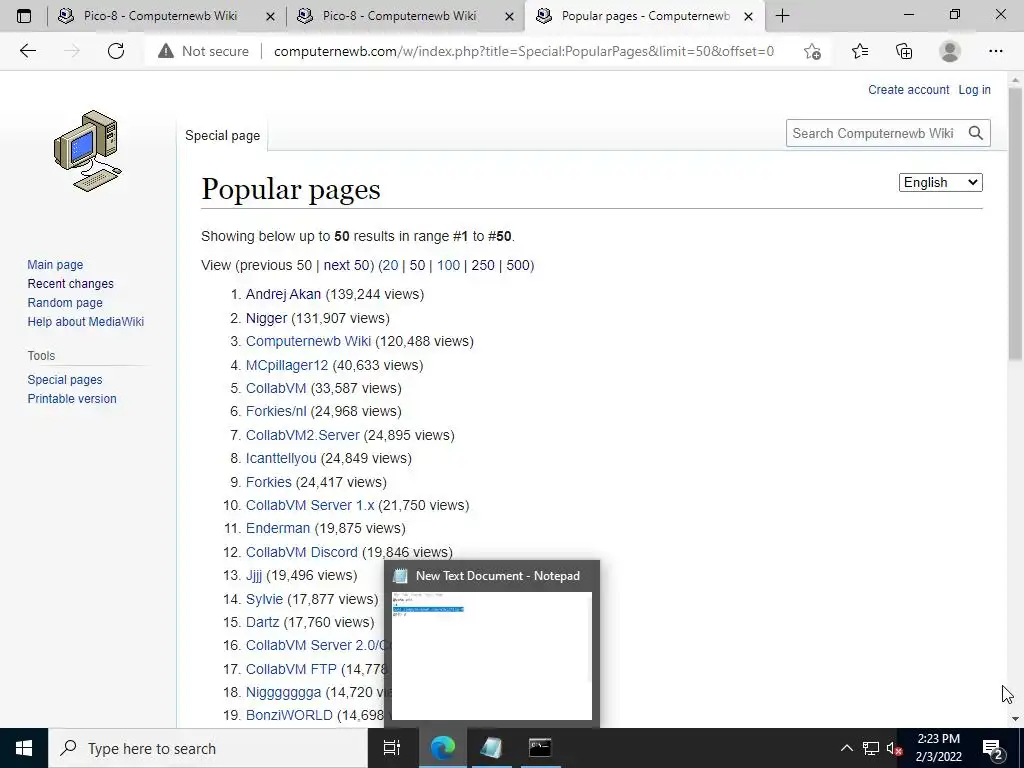Screen dimensions: 1024x768
Task: Open the CollabVM page link
Action: pos(276,388)
